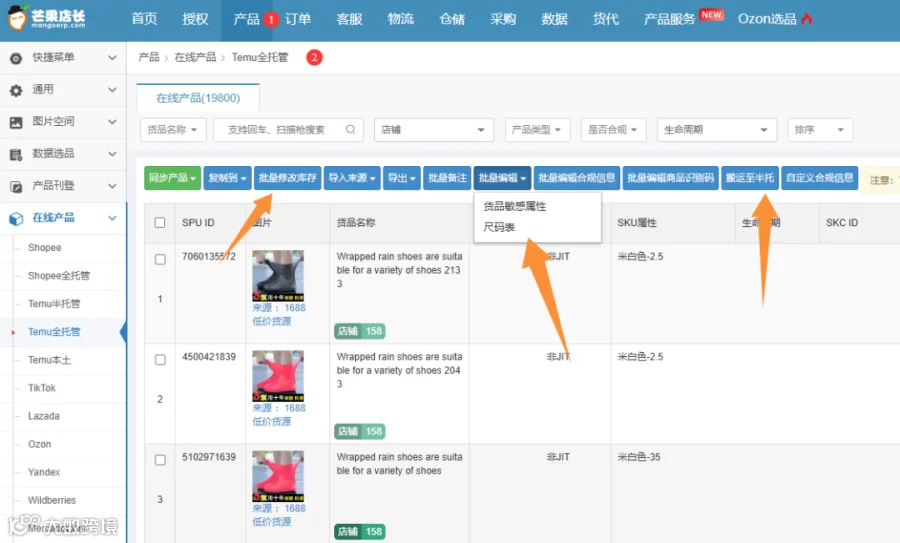
Task: Click the 自定义合规信息 button
Action: (820, 178)
